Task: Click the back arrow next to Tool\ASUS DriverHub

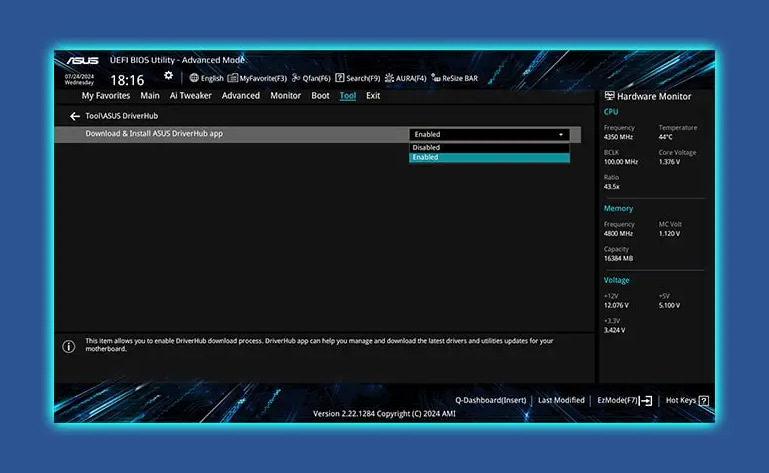Action: [x=75, y=116]
